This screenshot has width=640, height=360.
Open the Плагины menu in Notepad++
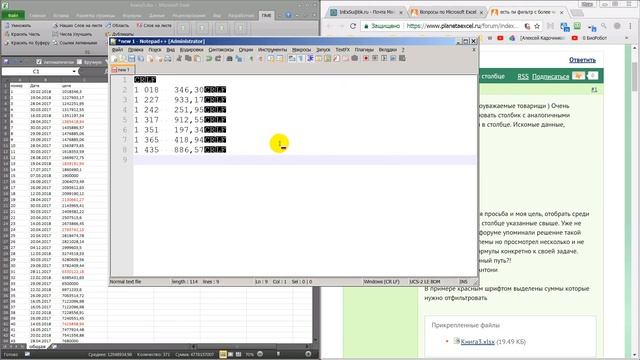point(364,49)
